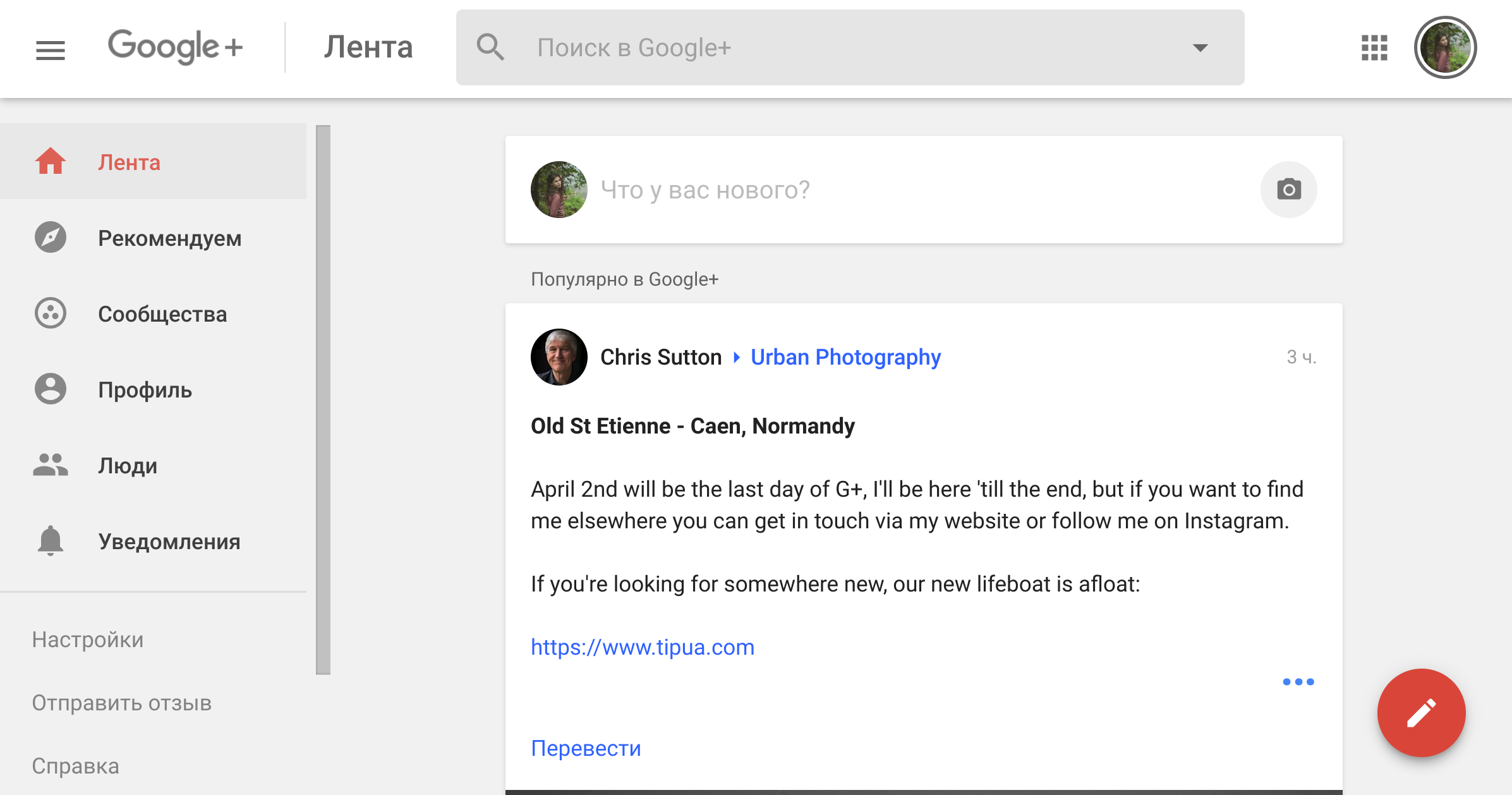Open the hamburger main menu
Image resolution: width=1512 pixels, height=795 pixels.
click(x=51, y=49)
